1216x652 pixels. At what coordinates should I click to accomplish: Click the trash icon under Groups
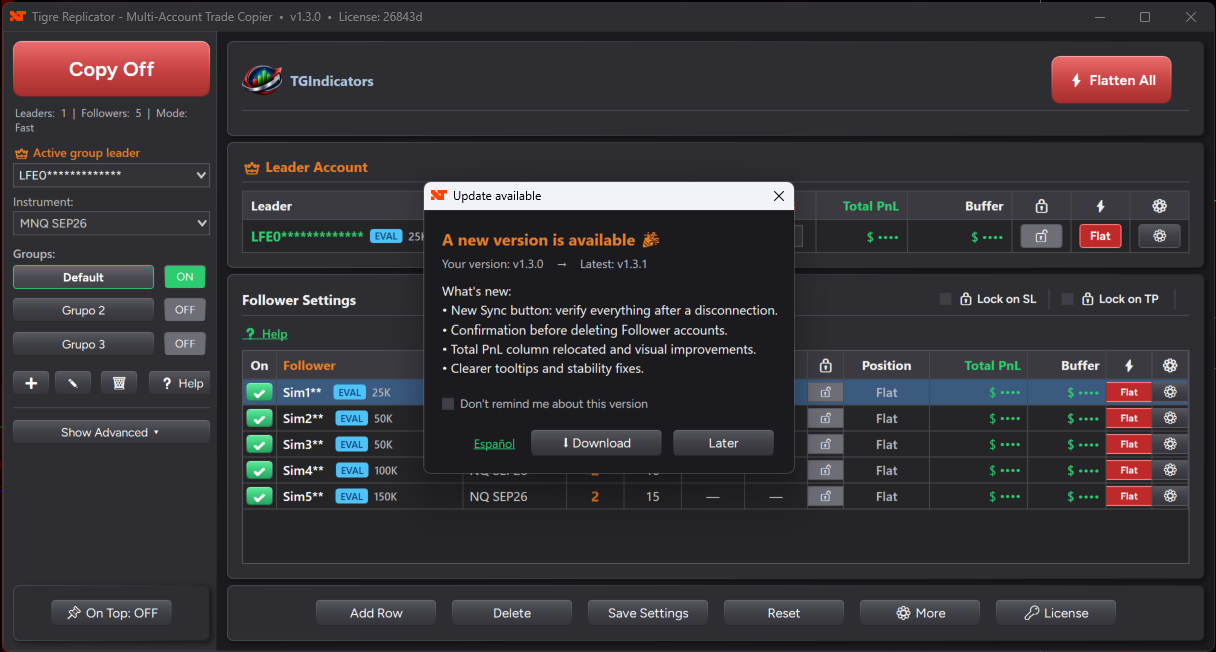(119, 383)
